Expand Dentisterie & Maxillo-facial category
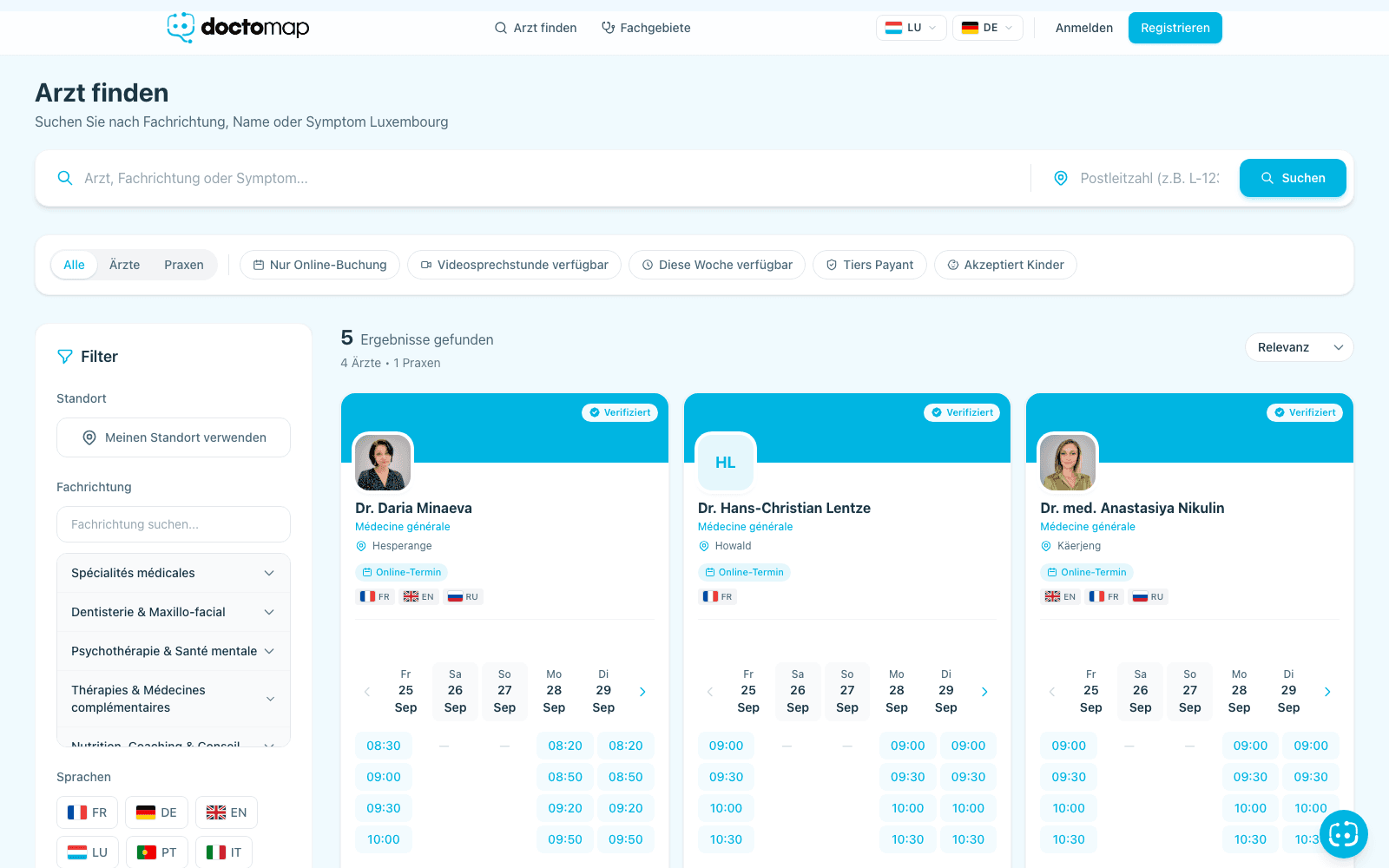Image resolution: width=1389 pixels, height=868 pixels. click(174, 612)
